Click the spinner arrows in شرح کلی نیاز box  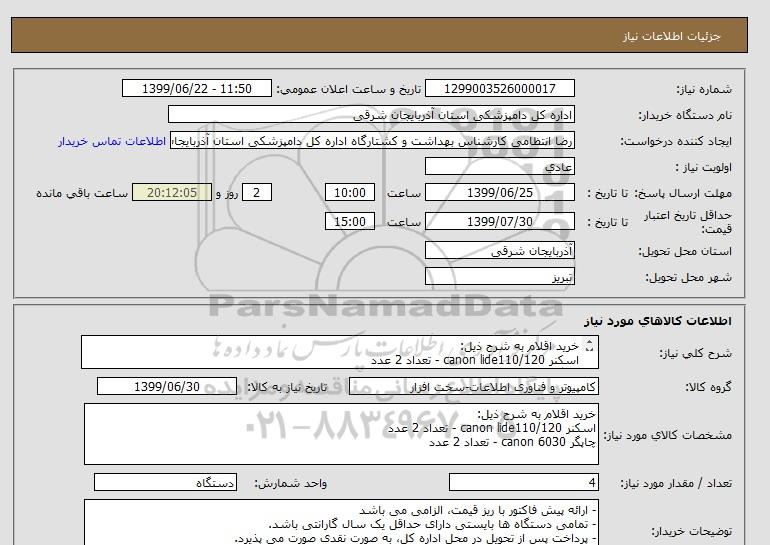click(589, 346)
